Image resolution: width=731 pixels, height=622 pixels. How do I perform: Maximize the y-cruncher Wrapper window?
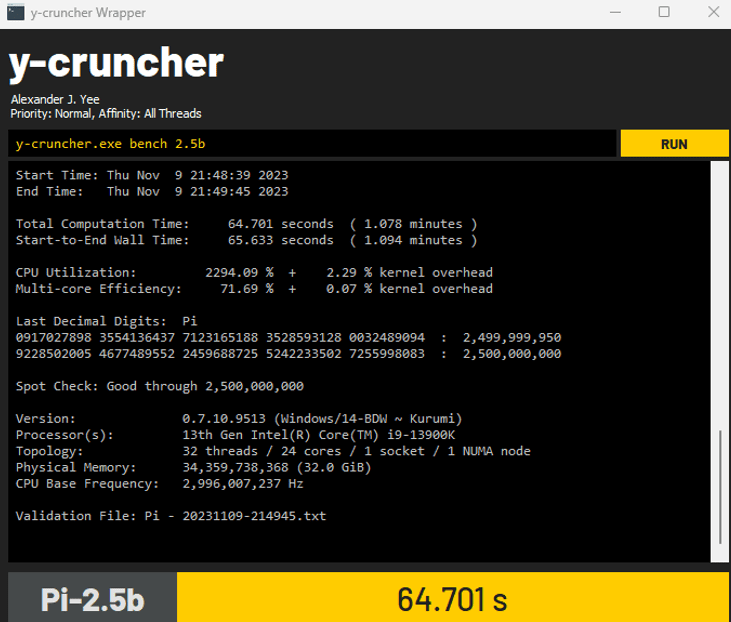click(x=664, y=12)
